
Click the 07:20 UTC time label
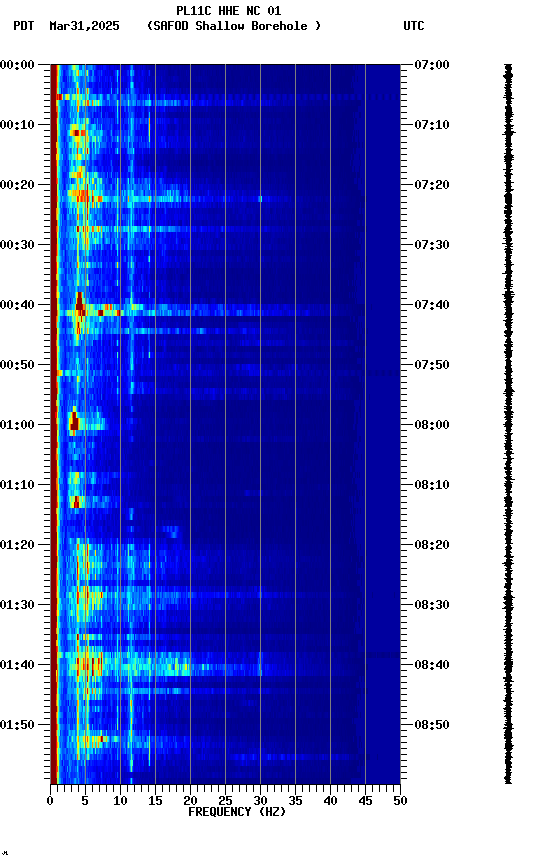pyautogui.click(x=432, y=185)
